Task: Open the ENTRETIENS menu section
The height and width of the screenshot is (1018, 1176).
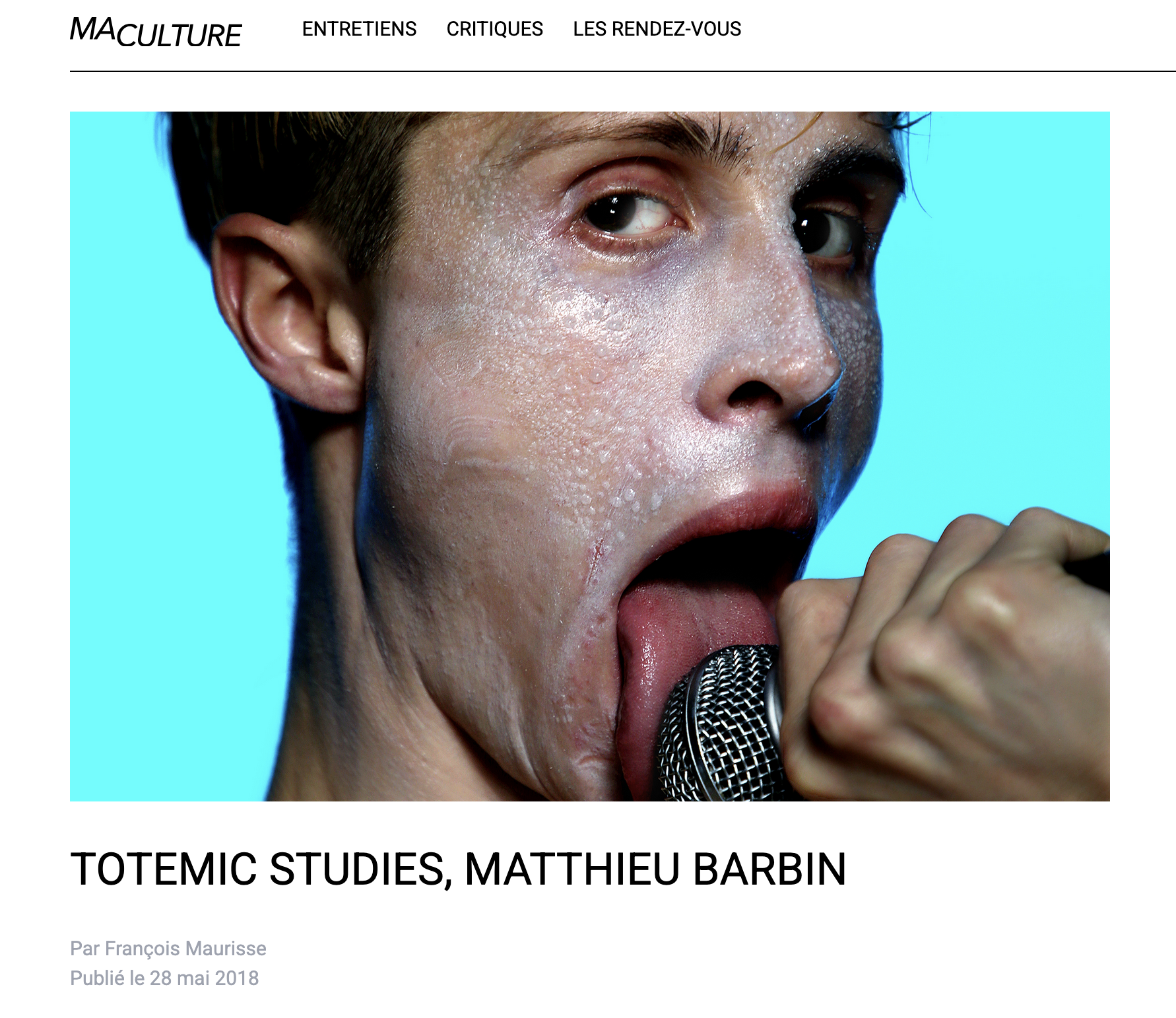Action: (359, 29)
